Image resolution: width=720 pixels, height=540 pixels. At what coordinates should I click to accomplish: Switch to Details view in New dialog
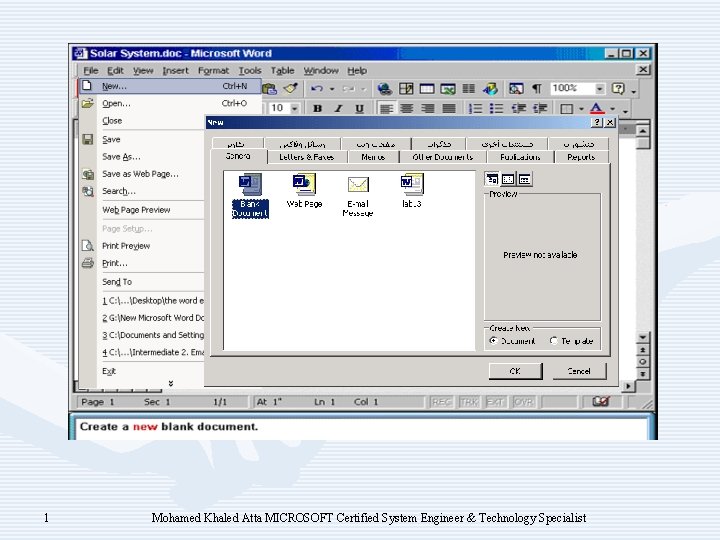coord(524,179)
